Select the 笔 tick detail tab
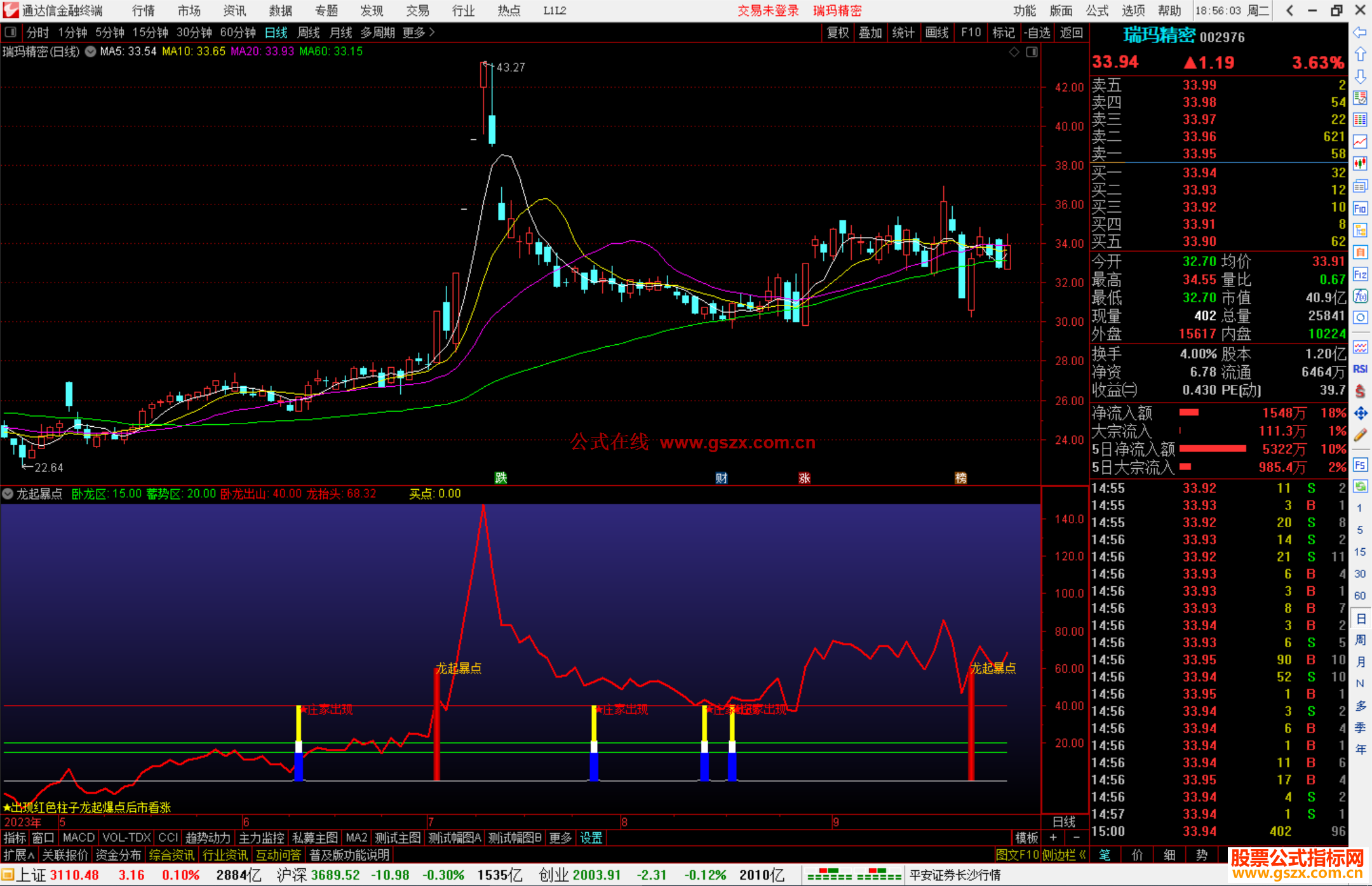Image resolution: width=1372 pixels, height=886 pixels. pos(1105,855)
